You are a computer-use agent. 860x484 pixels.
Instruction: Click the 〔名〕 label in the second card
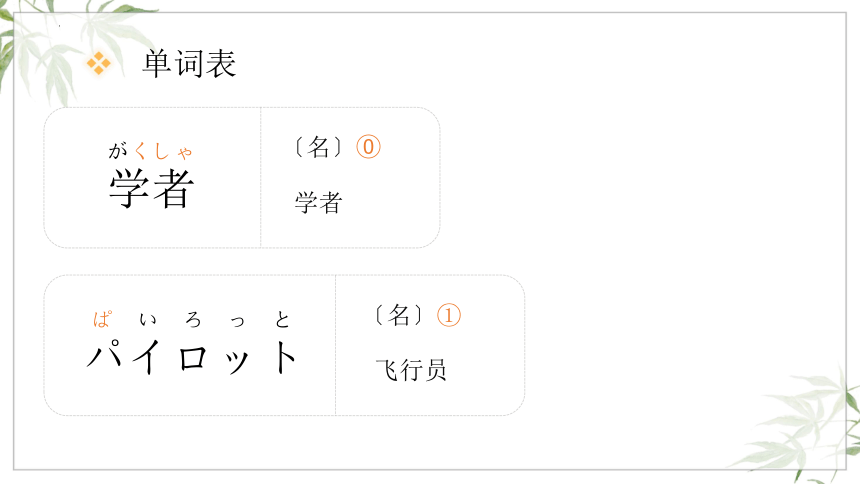pyautogui.click(x=399, y=315)
